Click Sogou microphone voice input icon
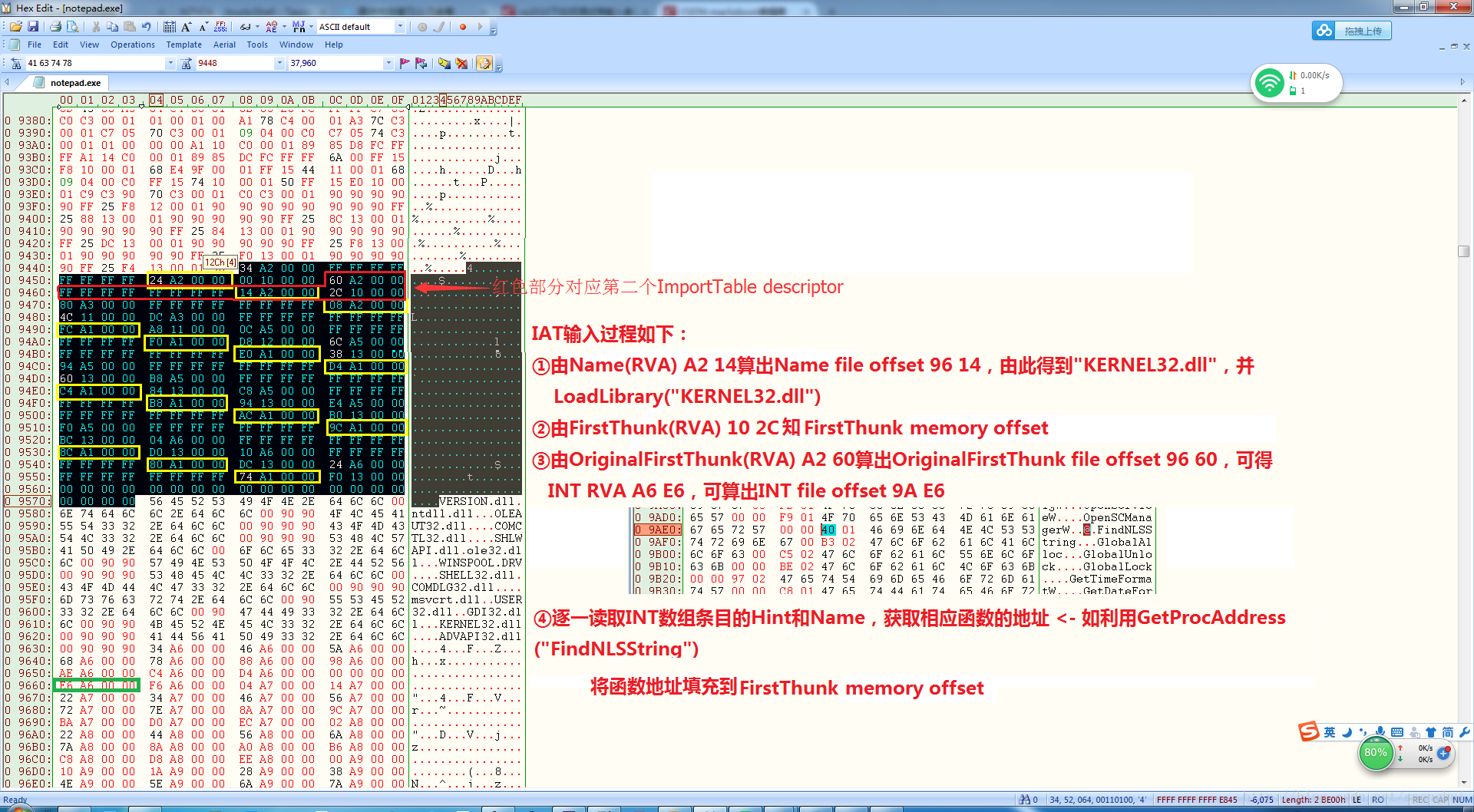This screenshot has height=812, width=1474. click(1380, 732)
